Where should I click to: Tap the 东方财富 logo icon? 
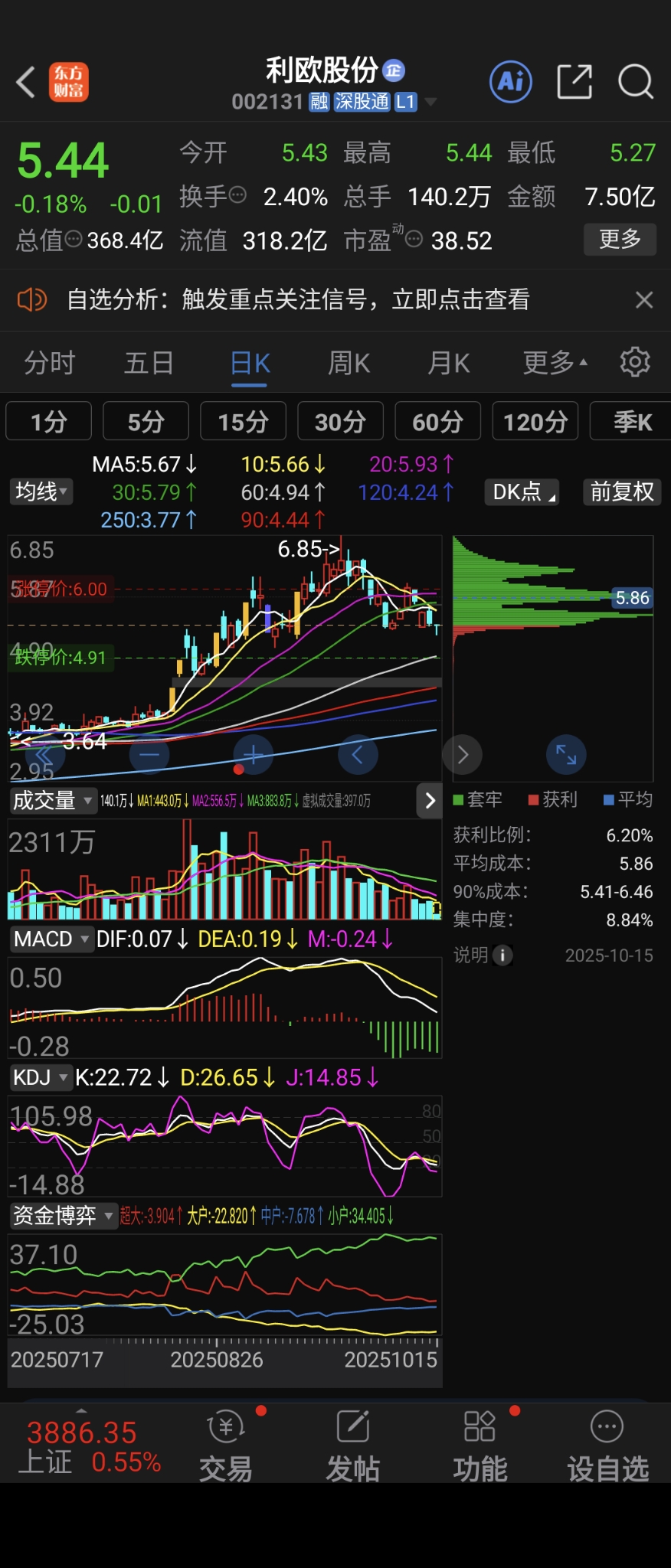[x=69, y=82]
